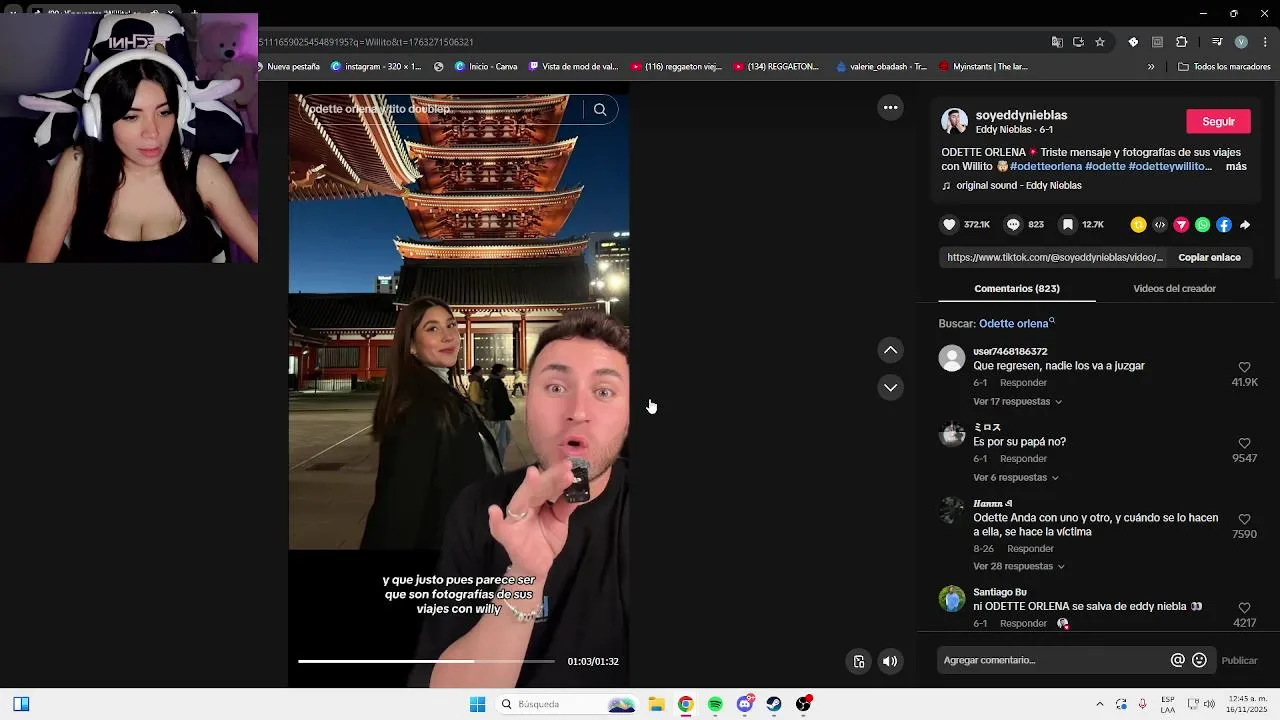This screenshot has width=1280, height=720.
Task: Open the emoji picker in the comment box
Action: click(1200, 660)
